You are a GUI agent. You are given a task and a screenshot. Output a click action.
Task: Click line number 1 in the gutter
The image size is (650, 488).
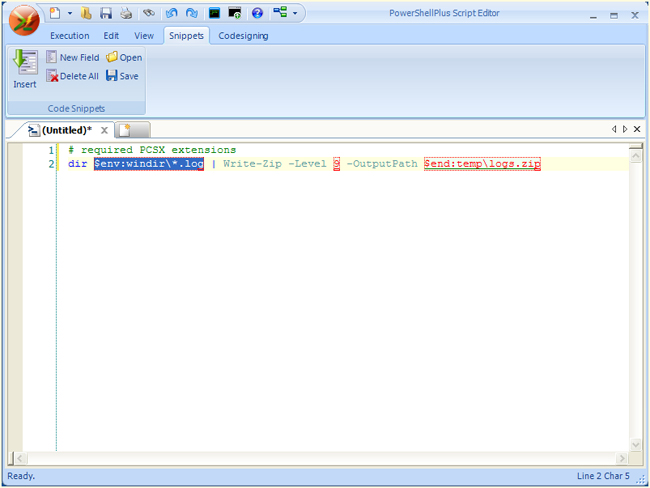click(x=51, y=150)
